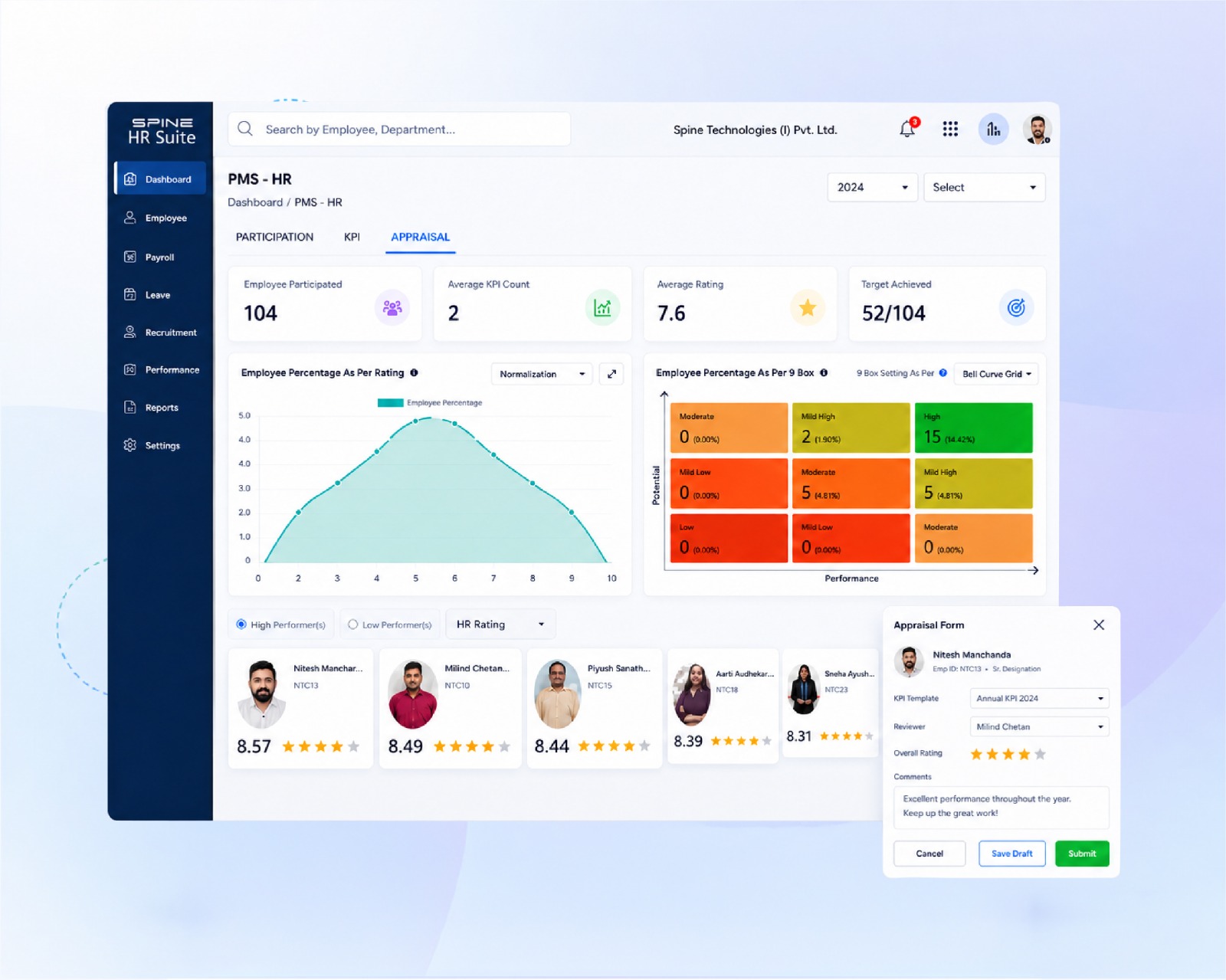Click the Save Draft button
Viewport: 1226px width, 980px height.
pyautogui.click(x=1011, y=854)
